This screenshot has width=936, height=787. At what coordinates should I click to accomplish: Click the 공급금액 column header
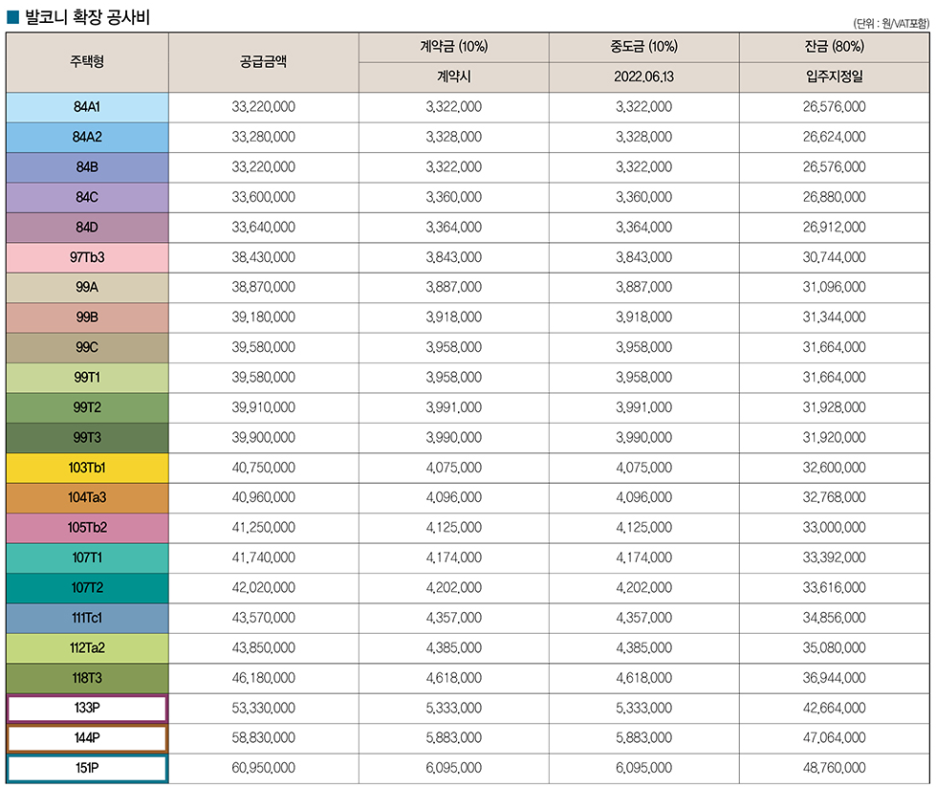click(263, 62)
